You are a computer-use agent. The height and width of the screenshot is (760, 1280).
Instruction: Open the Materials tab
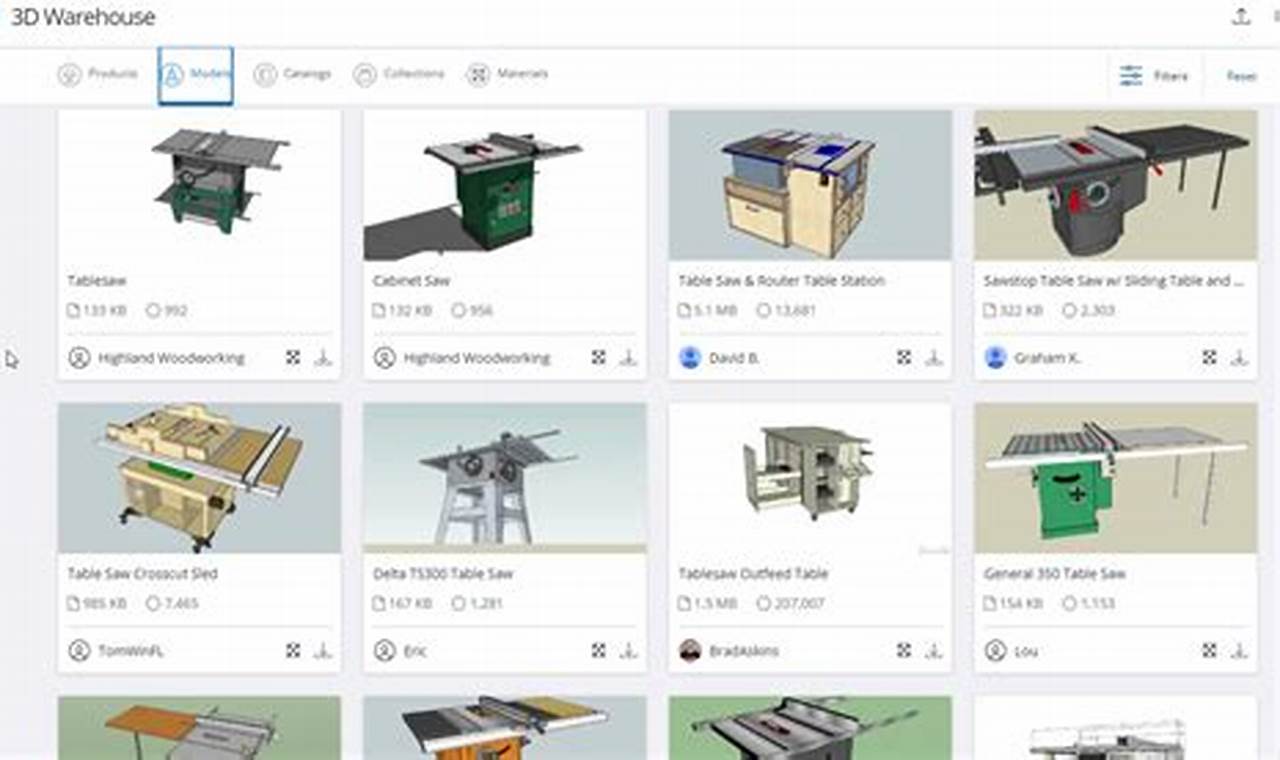pos(506,73)
